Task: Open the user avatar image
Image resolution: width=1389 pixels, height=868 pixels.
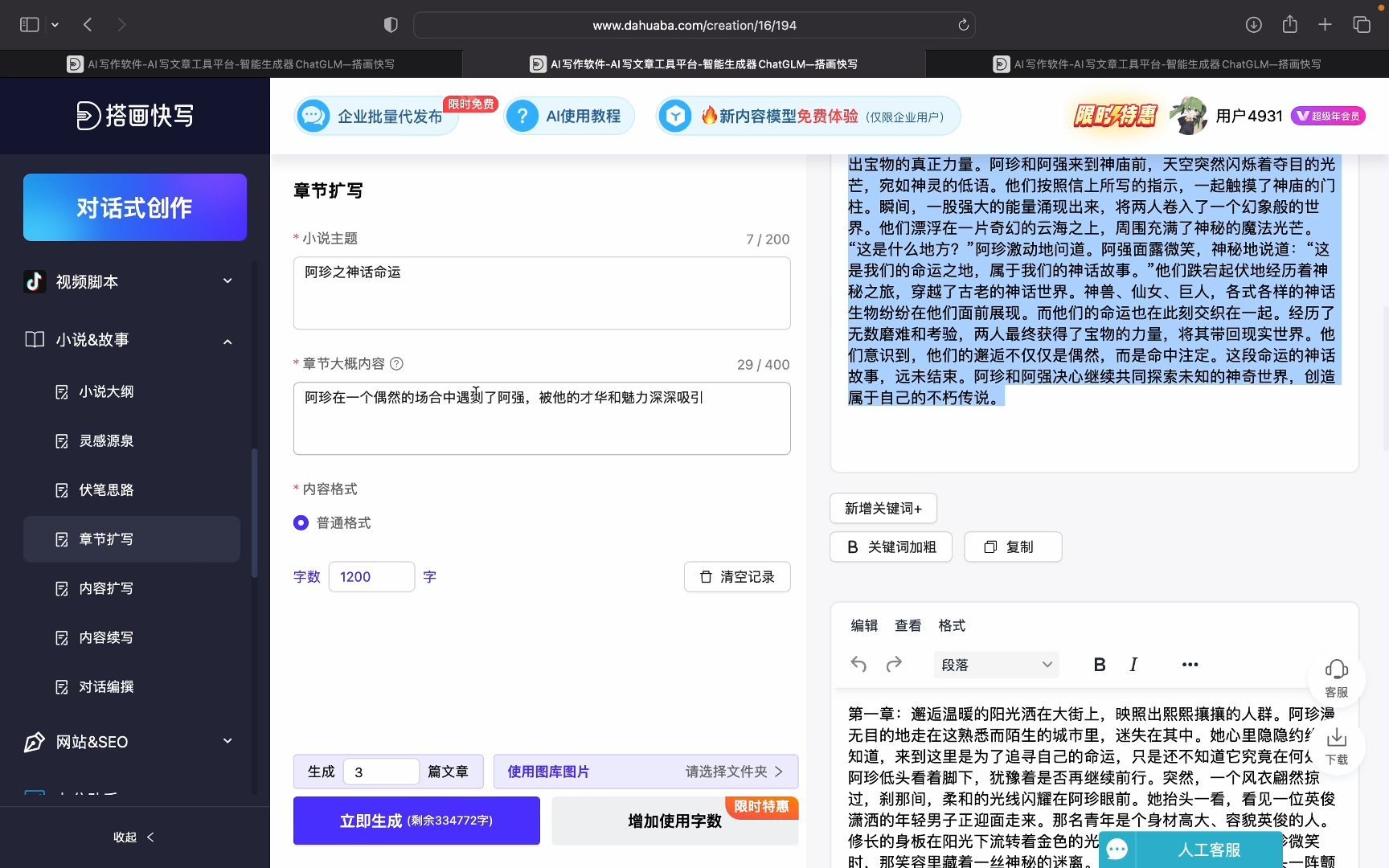Action: point(1188,116)
